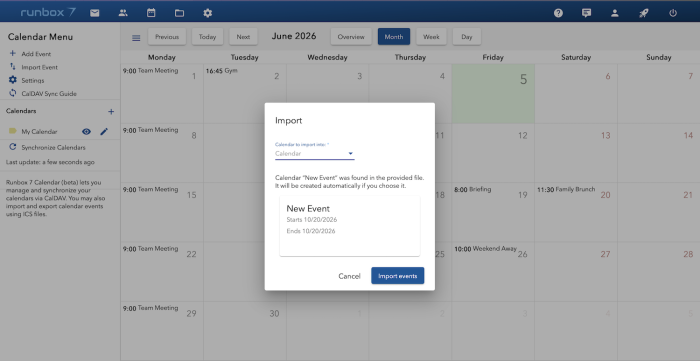Open the Help question mark icon
Image resolution: width=700 pixels, height=361 pixels.
558,13
